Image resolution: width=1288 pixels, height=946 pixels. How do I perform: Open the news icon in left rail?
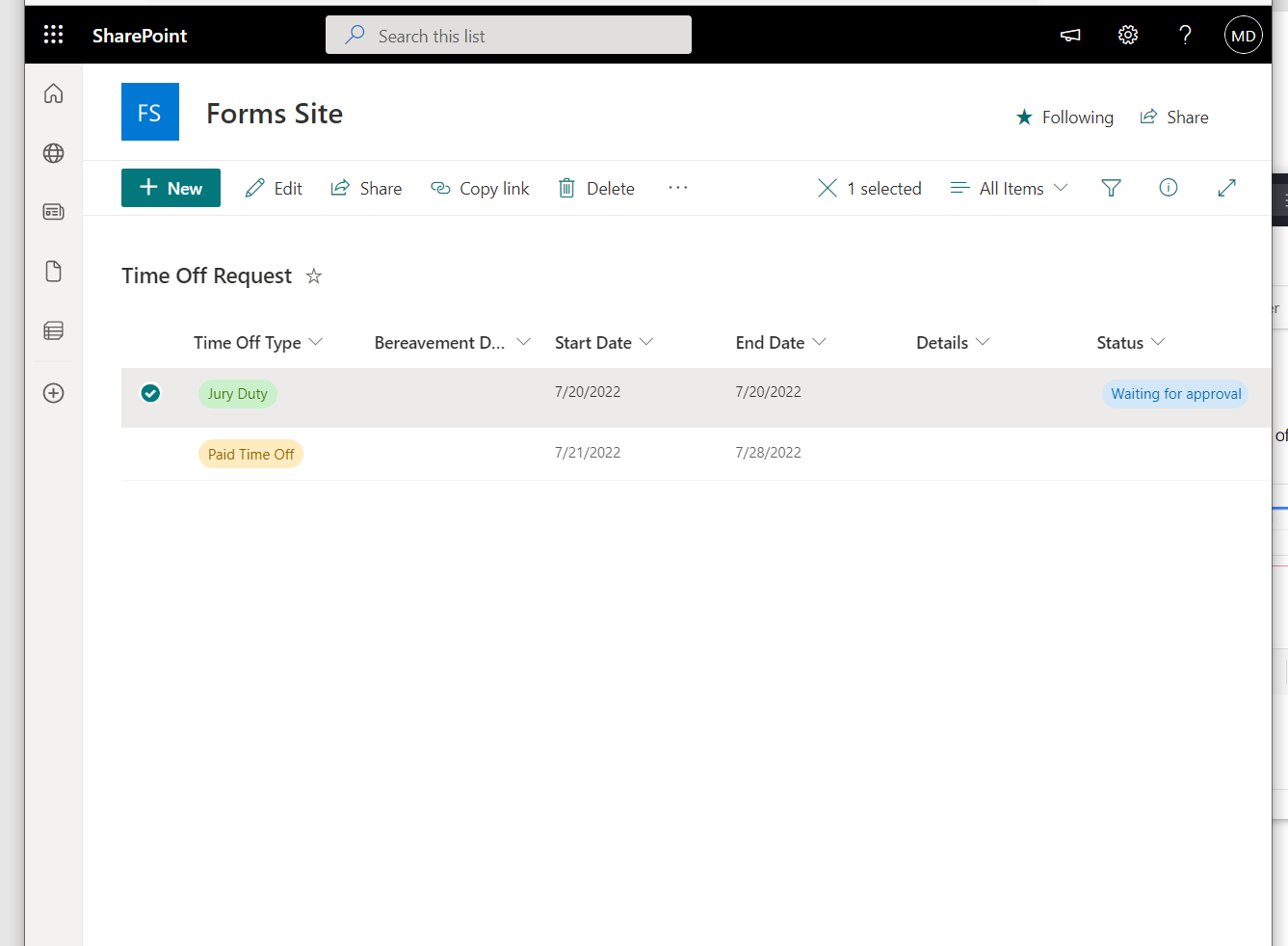54,212
